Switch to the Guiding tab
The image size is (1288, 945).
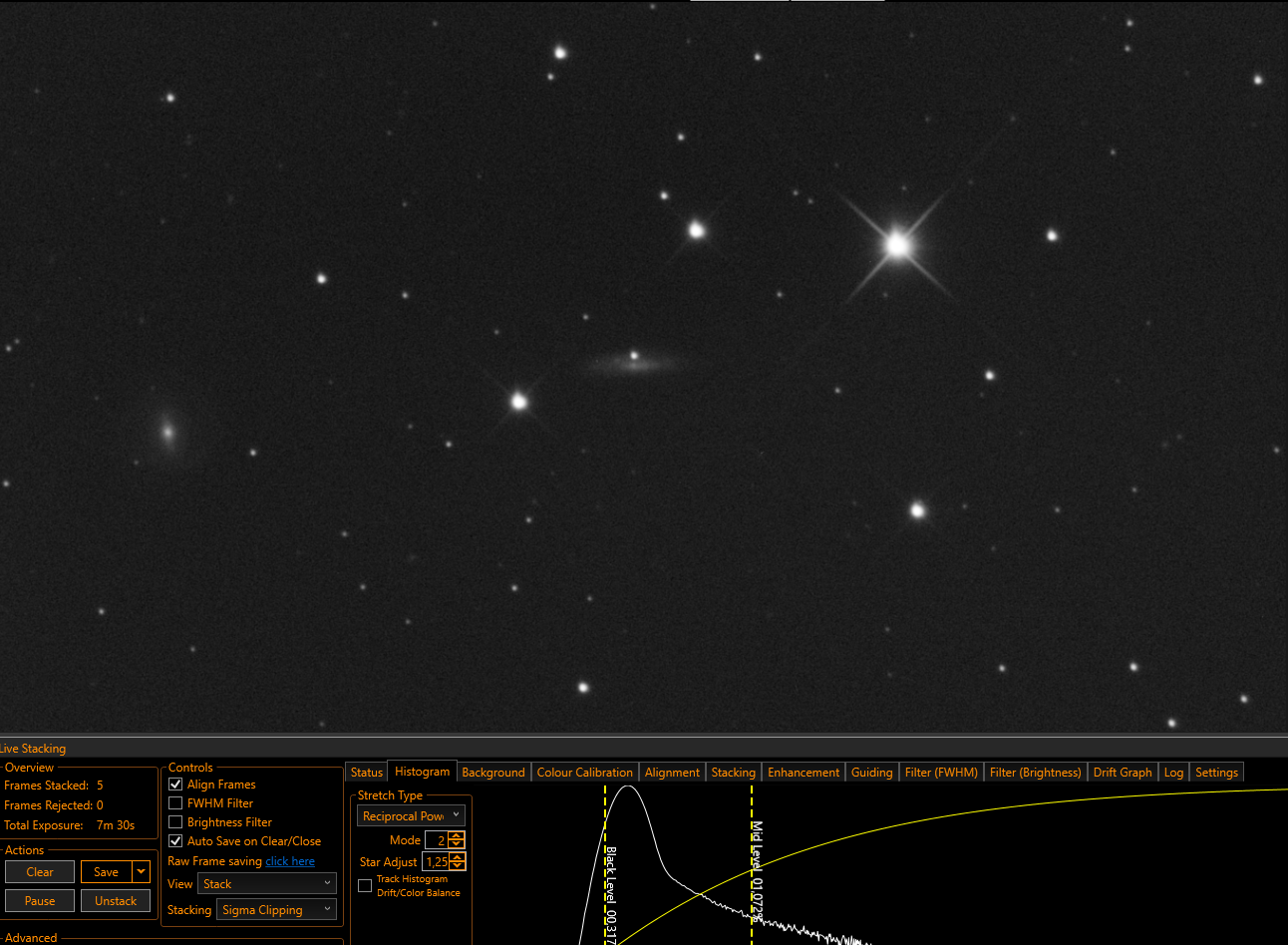tap(872, 773)
